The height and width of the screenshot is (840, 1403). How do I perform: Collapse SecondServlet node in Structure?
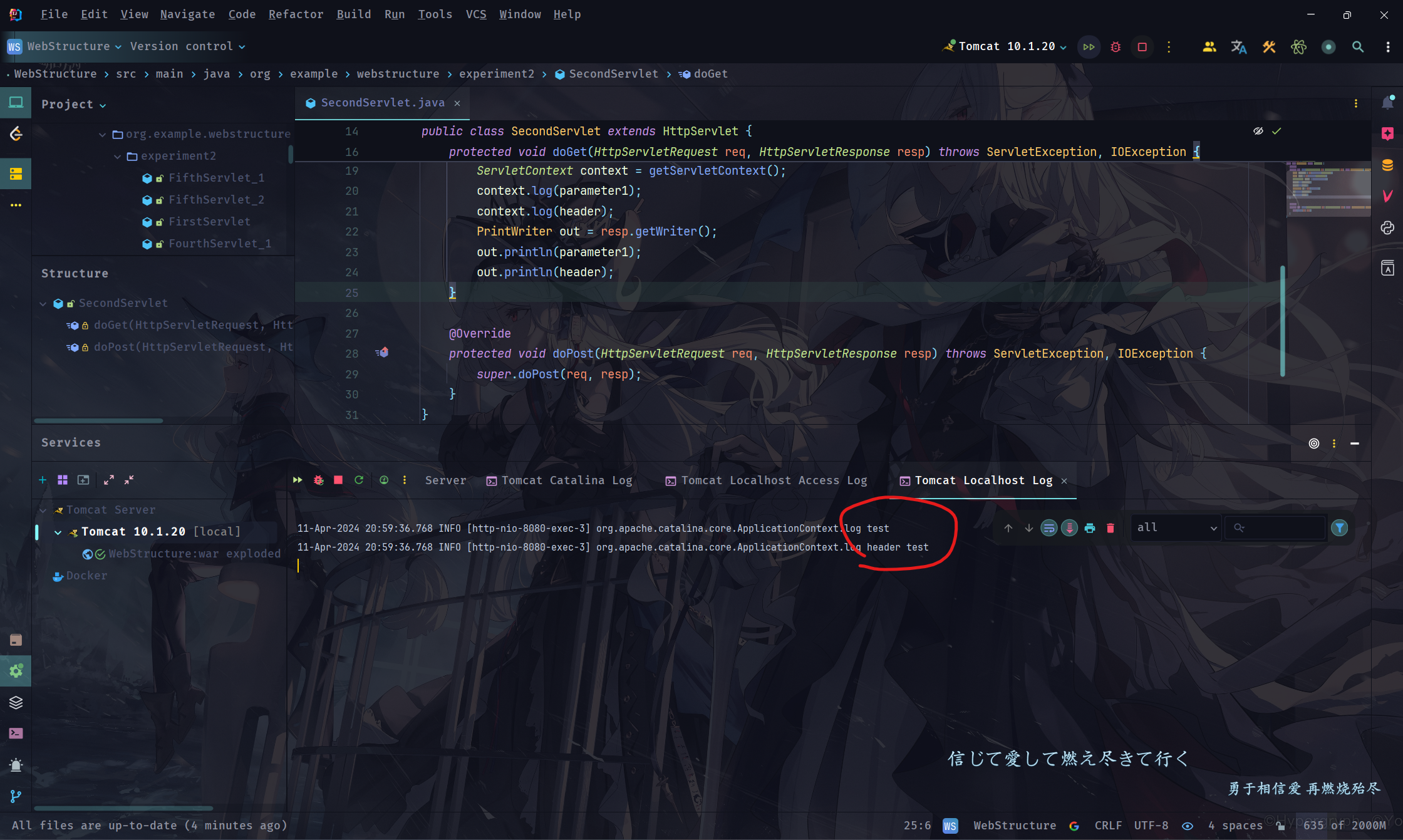pos(43,303)
